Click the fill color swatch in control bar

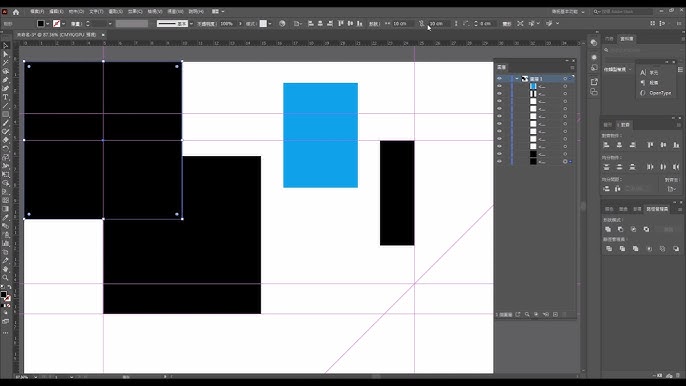pos(41,24)
